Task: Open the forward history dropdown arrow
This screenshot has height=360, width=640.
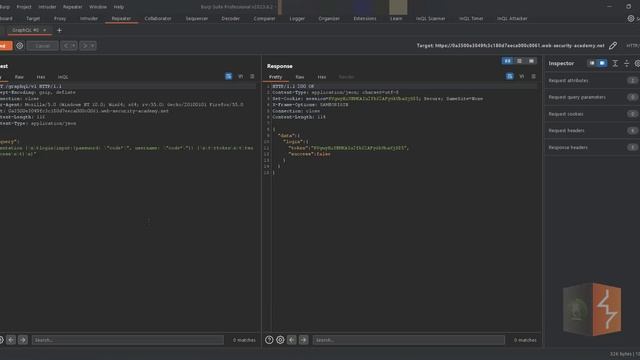Action: click(x=93, y=46)
